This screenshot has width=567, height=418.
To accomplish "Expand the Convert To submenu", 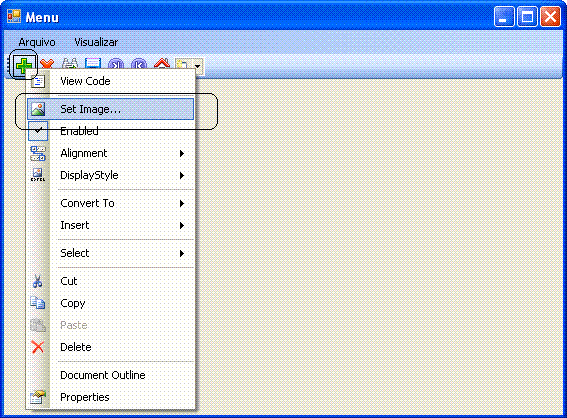I will [110, 203].
